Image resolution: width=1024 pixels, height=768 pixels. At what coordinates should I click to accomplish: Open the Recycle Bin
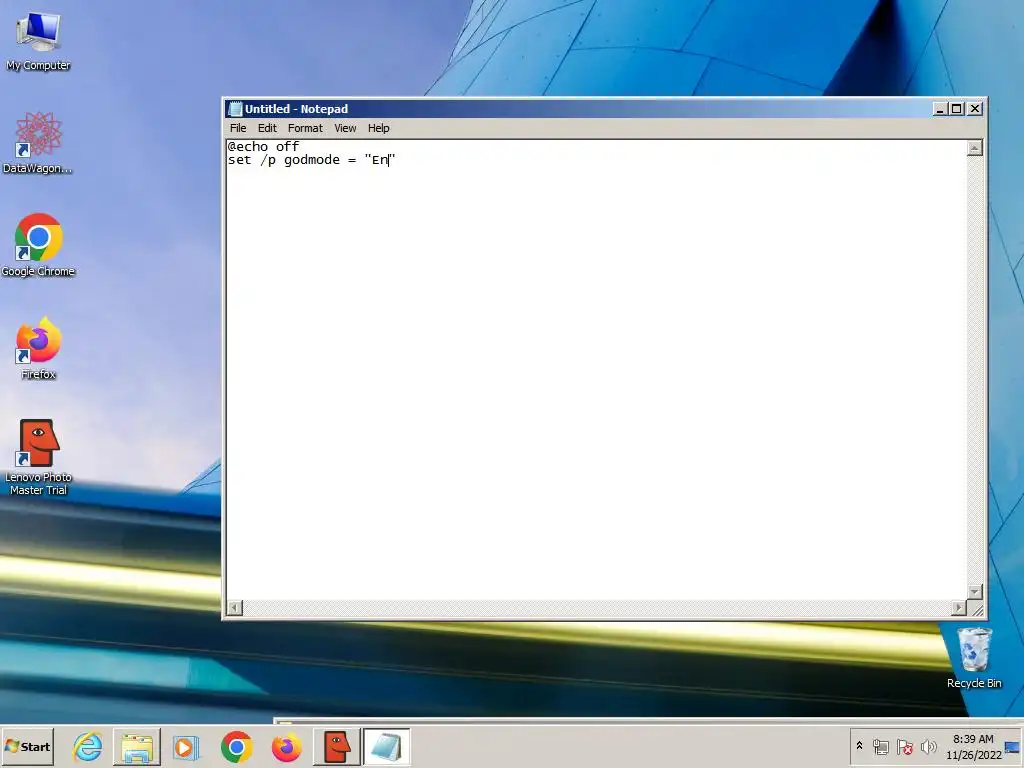point(974,657)
